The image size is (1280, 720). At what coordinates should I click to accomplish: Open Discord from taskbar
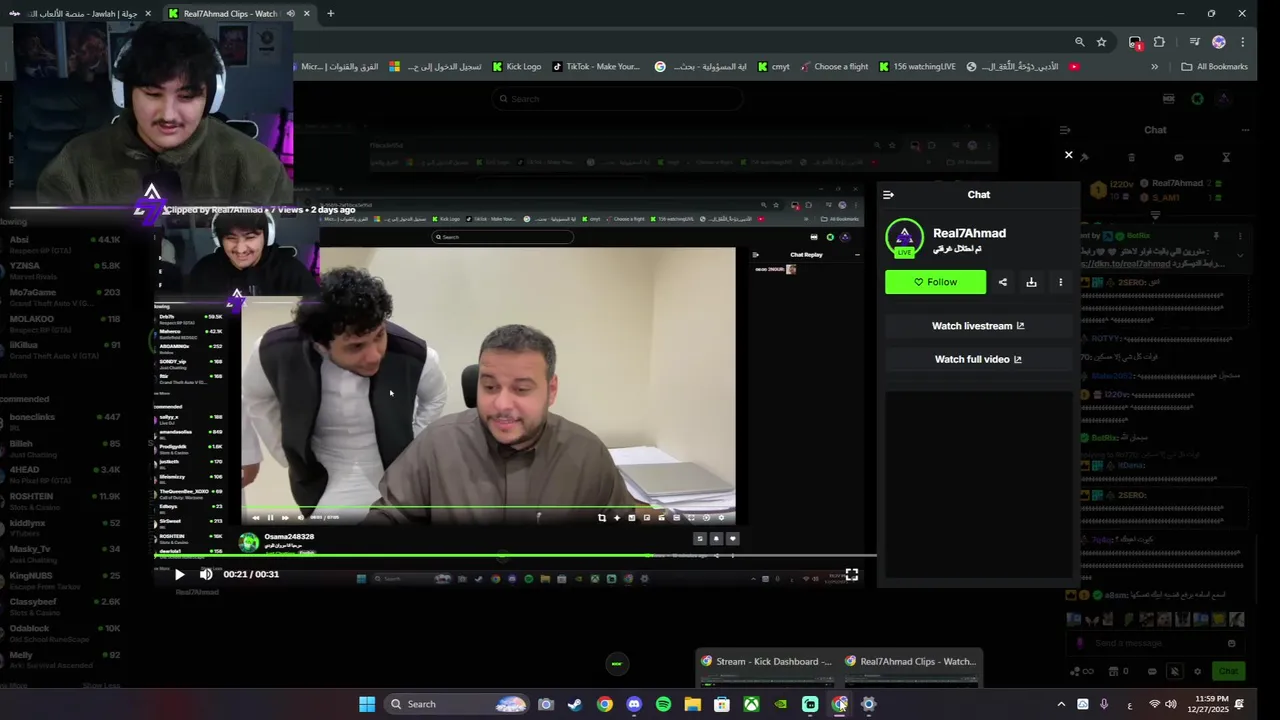[634, 704]
